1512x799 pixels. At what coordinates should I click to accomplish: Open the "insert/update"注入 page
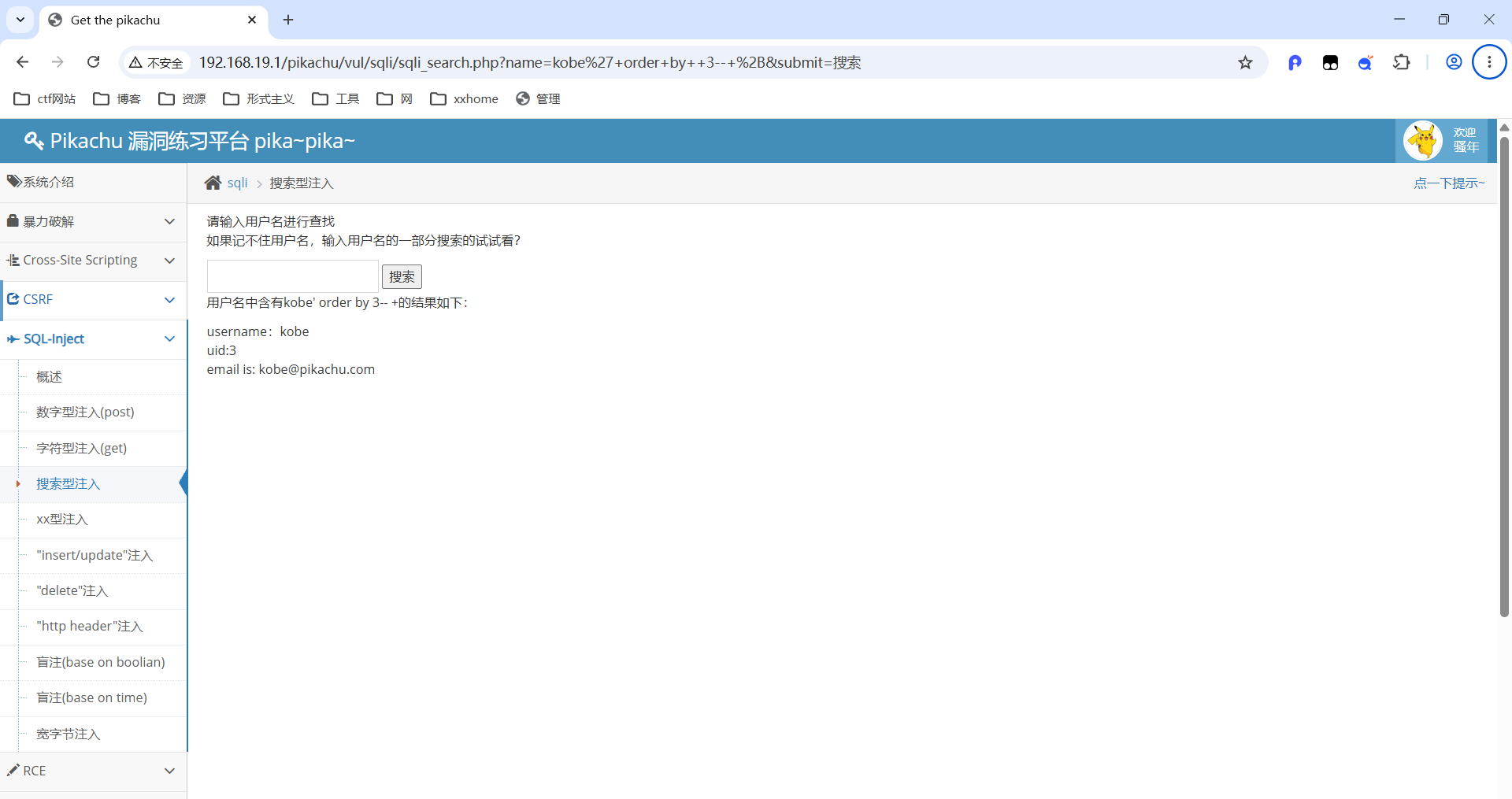click(x=94, y=556)
